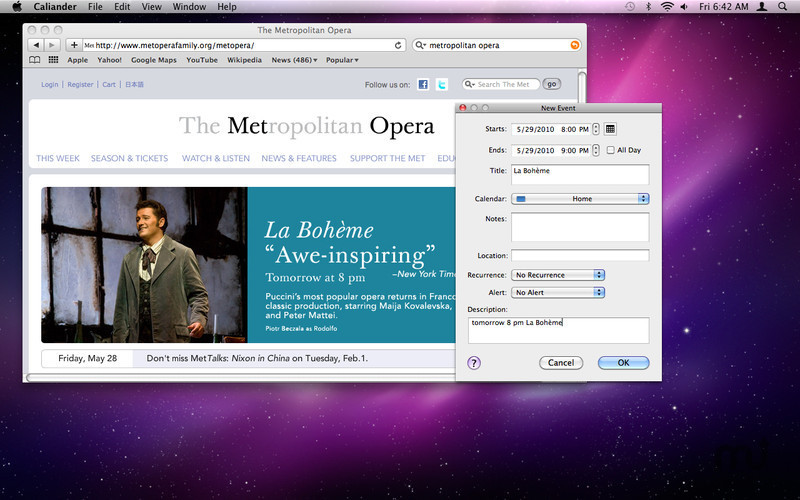This screenshot has width=800, height=500.
Task: Visit the Met's Facebook page icon
Action: 423,84
